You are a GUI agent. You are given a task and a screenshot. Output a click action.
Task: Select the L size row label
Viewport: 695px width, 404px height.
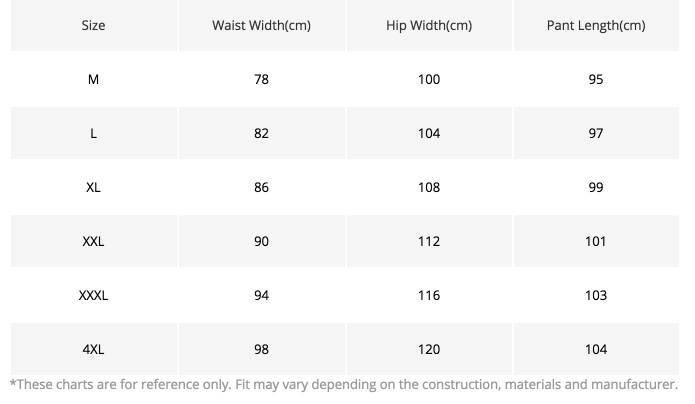(93, 133)
